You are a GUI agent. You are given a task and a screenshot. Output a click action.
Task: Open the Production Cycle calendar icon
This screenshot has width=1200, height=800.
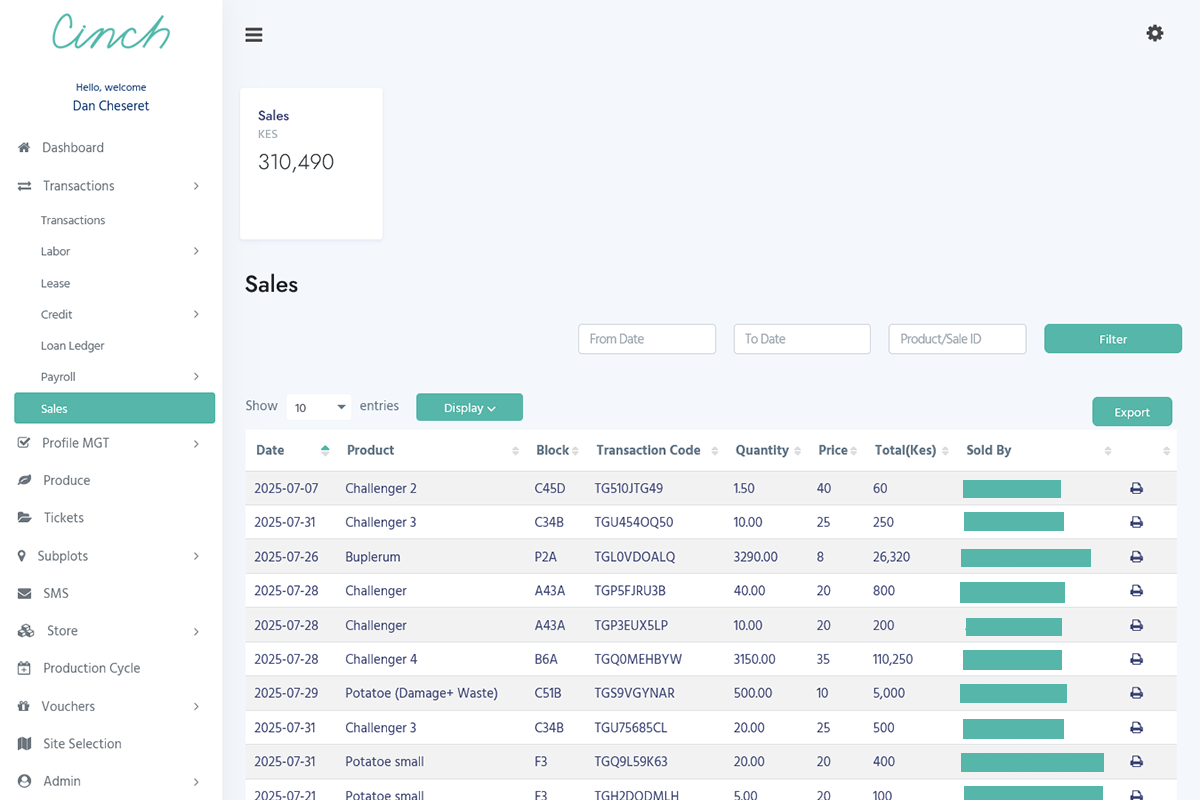22,668
